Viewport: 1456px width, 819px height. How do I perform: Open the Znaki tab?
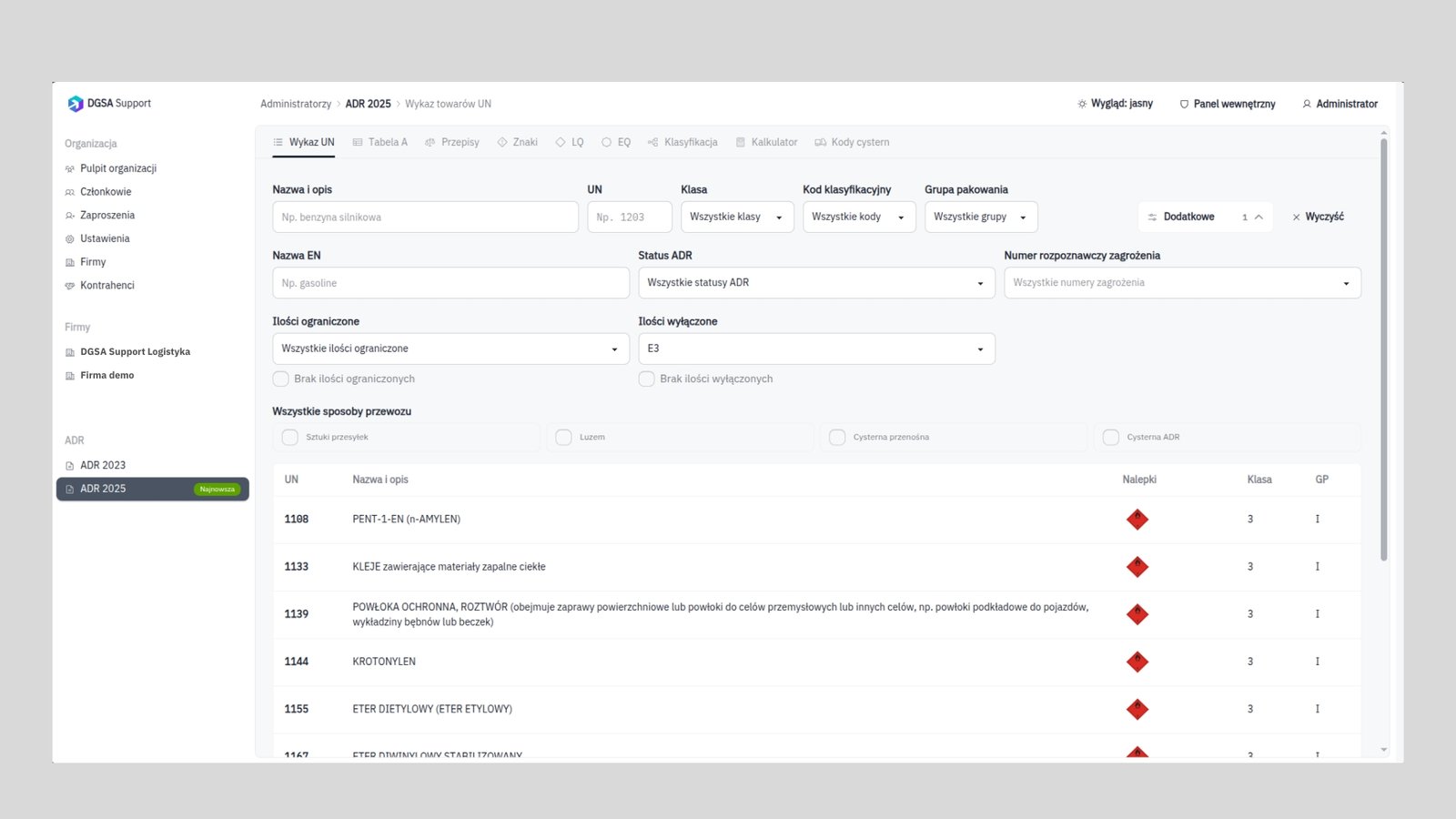point(517,142)
